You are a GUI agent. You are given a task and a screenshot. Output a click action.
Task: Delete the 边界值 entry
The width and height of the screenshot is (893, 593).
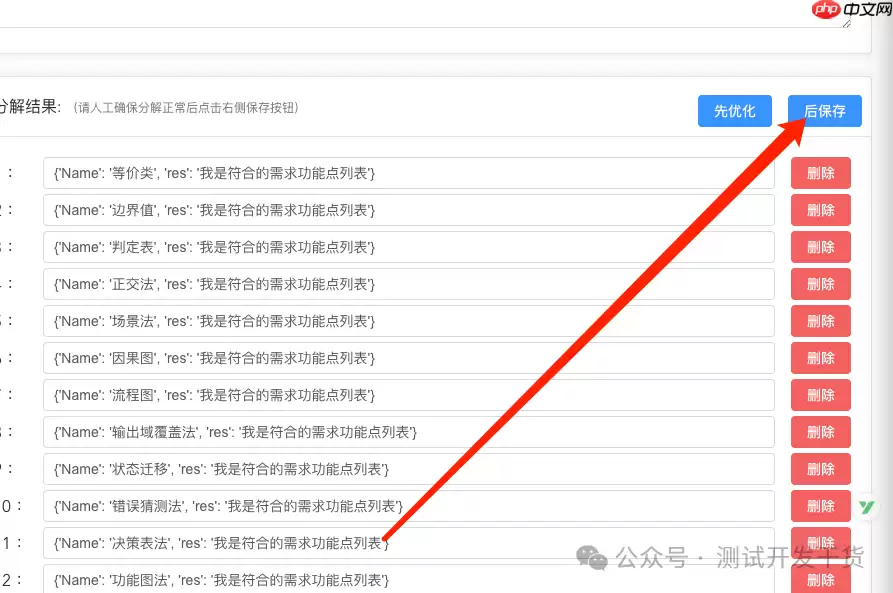(x=820, y=210)
